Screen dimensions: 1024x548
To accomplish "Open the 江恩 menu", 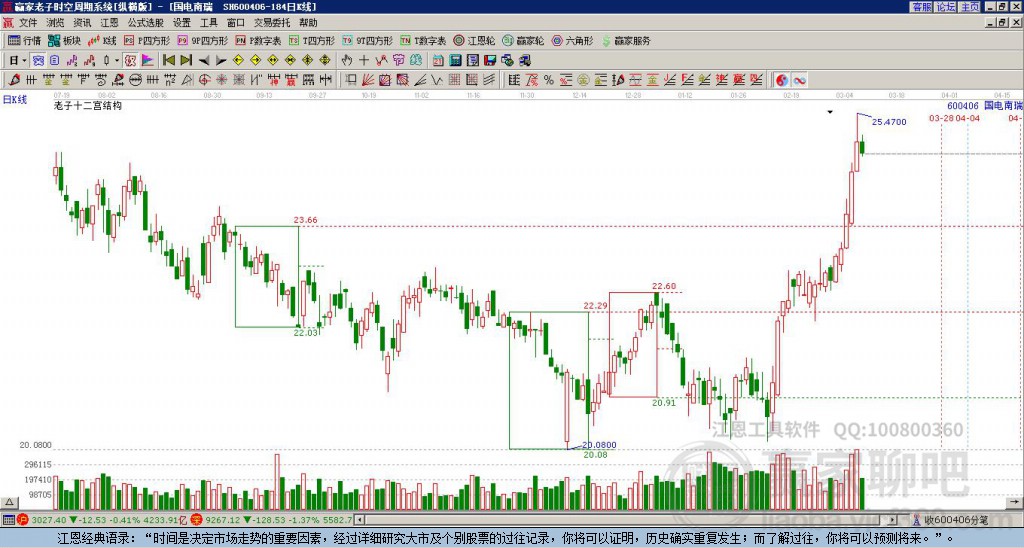I will tap(109, 23).
